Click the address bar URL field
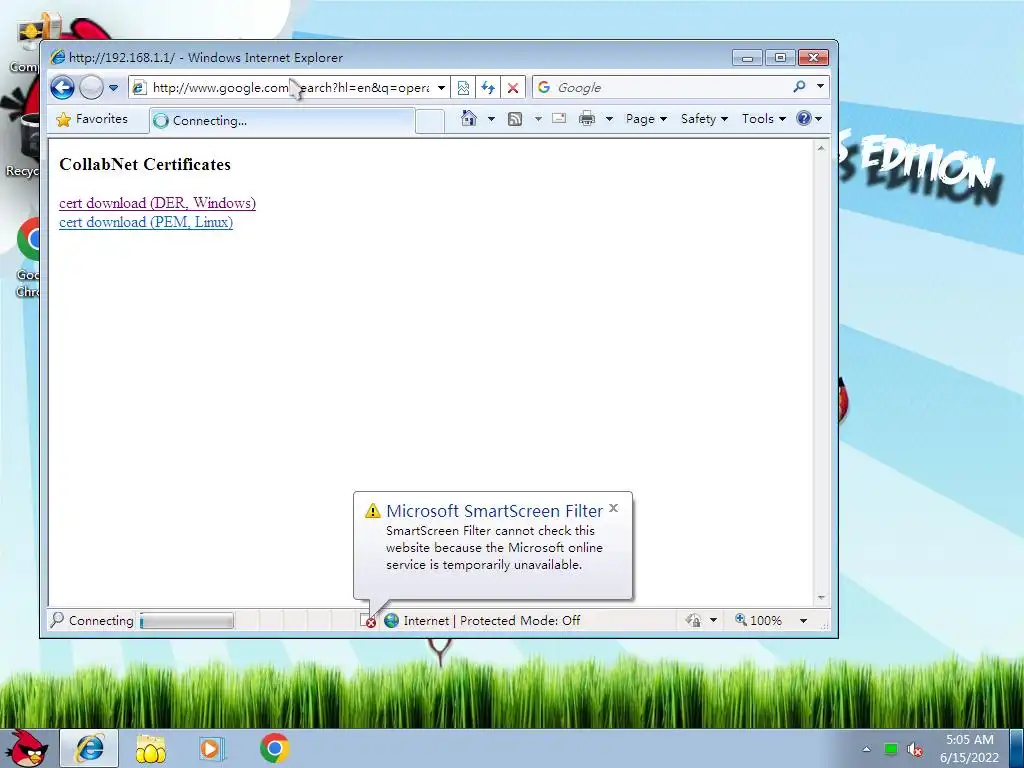1024x768 pixels. point(290,88)
